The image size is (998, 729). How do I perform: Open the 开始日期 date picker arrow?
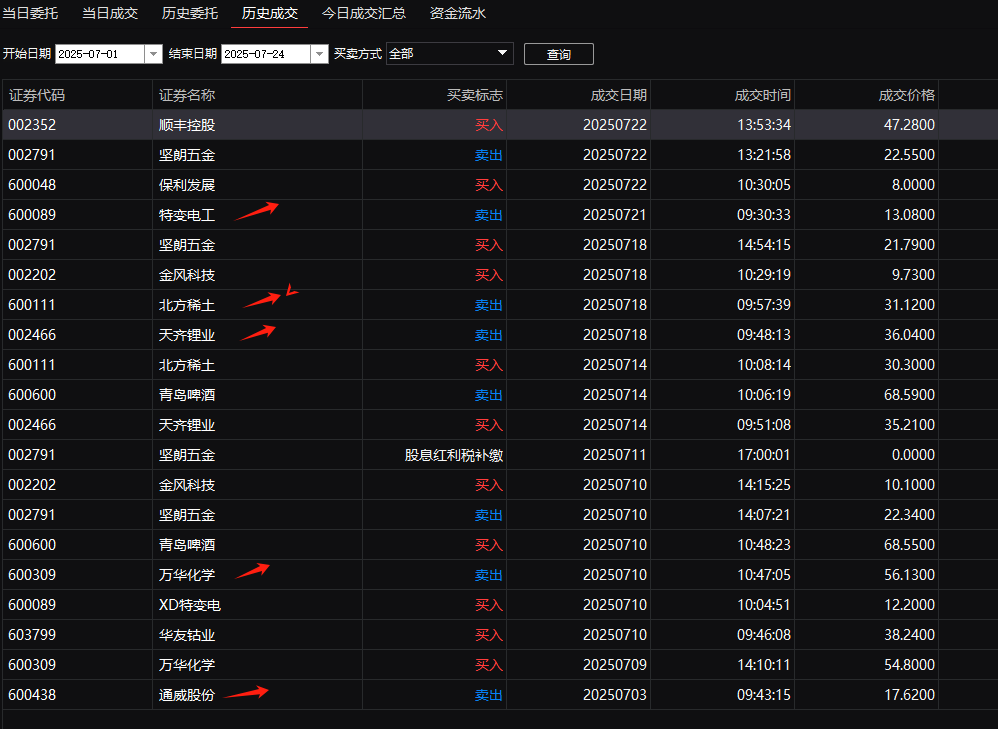click(153, 54)
